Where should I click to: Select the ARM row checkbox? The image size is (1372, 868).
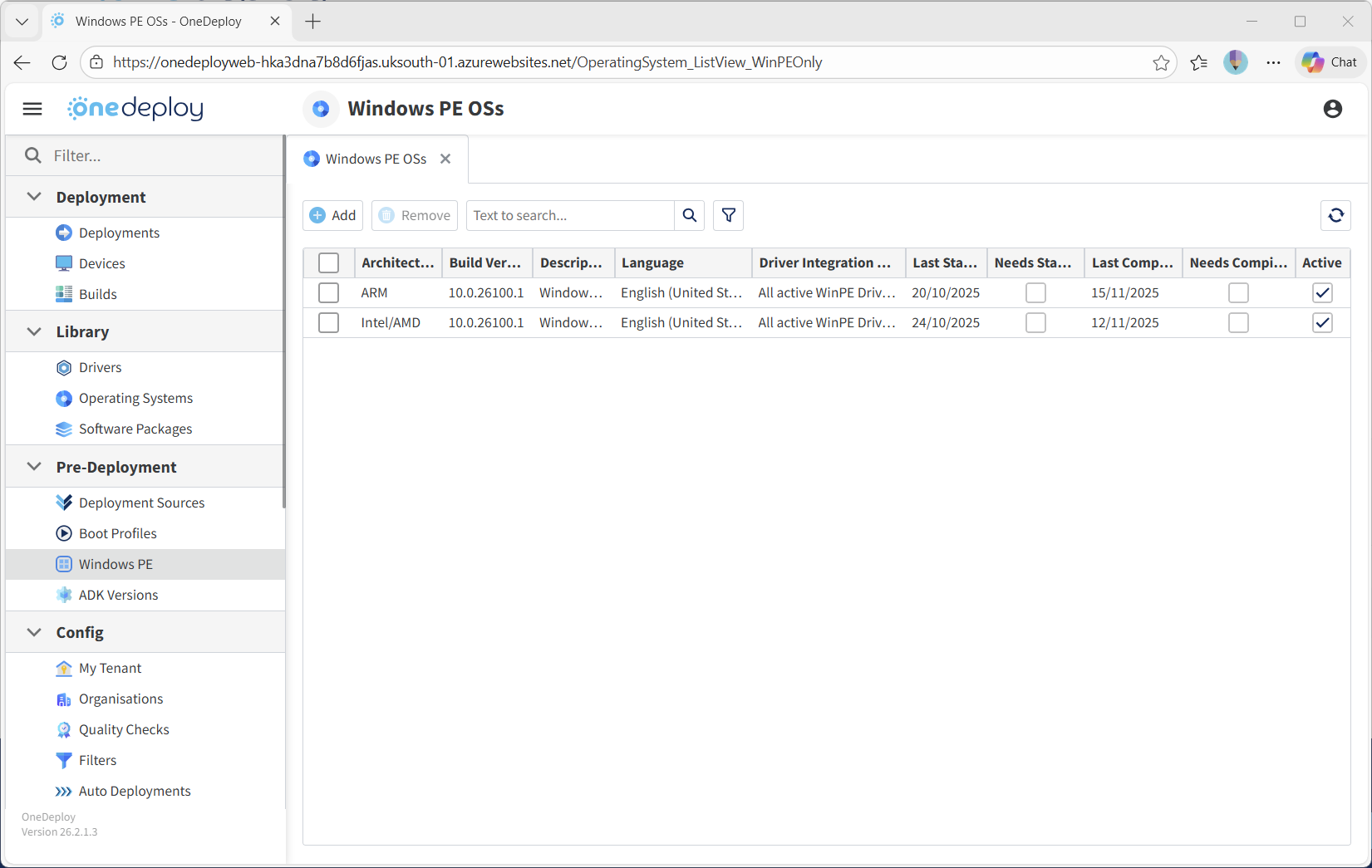pyautogui.click(x=328, y=292)
